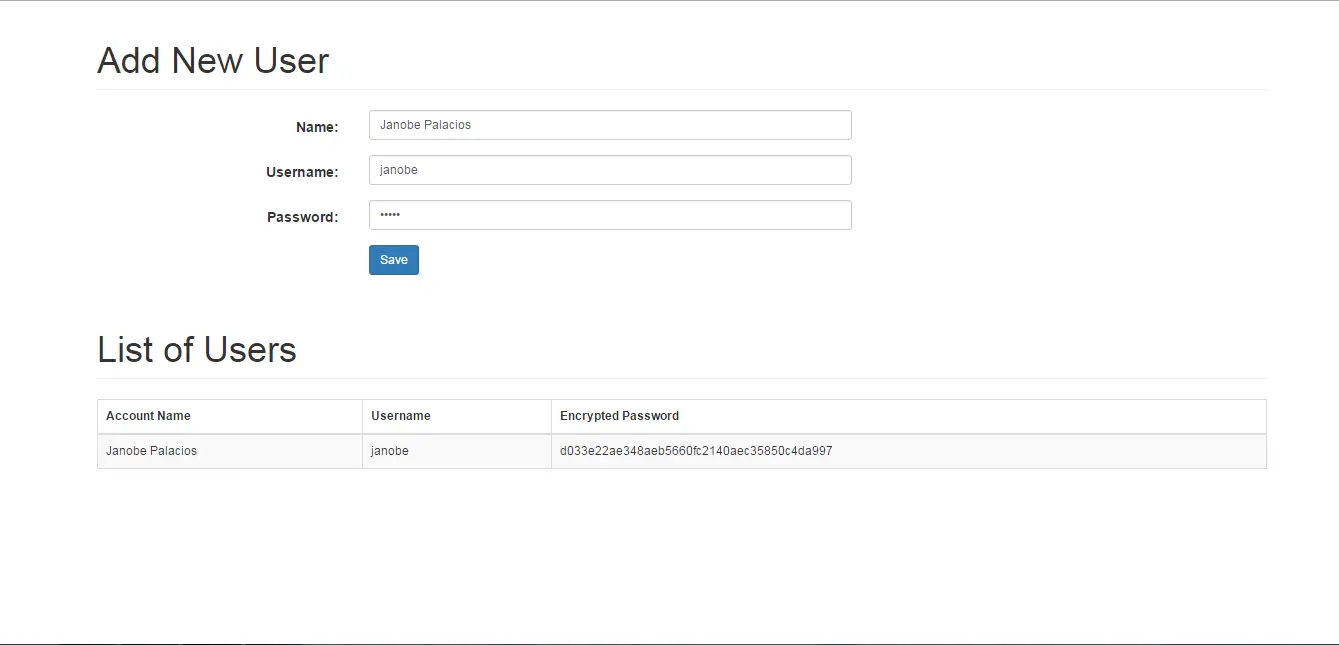
Task: Focus the Username input field
Action: (610, 170)
